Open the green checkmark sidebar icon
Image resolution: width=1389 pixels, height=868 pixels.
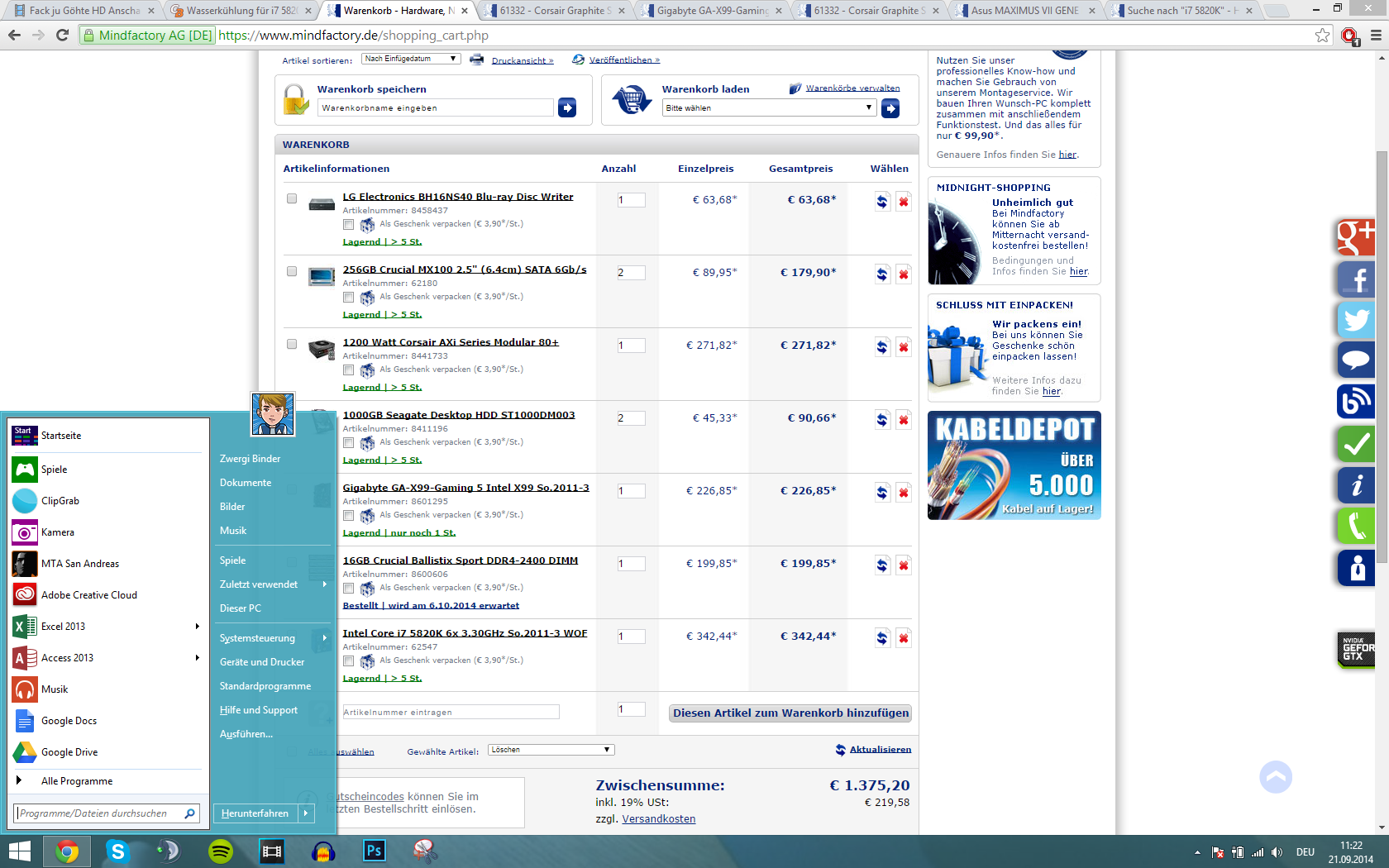1356,444
